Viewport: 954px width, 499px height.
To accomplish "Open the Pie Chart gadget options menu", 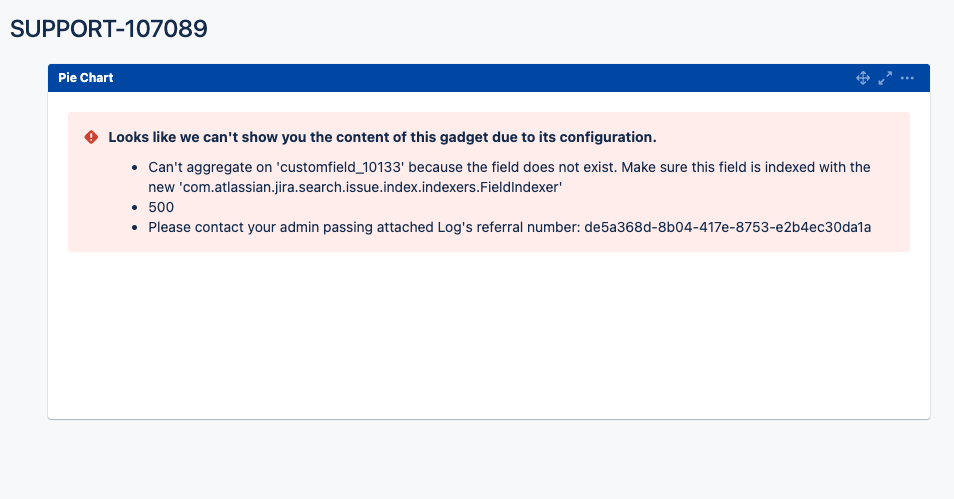I will 907,78.
